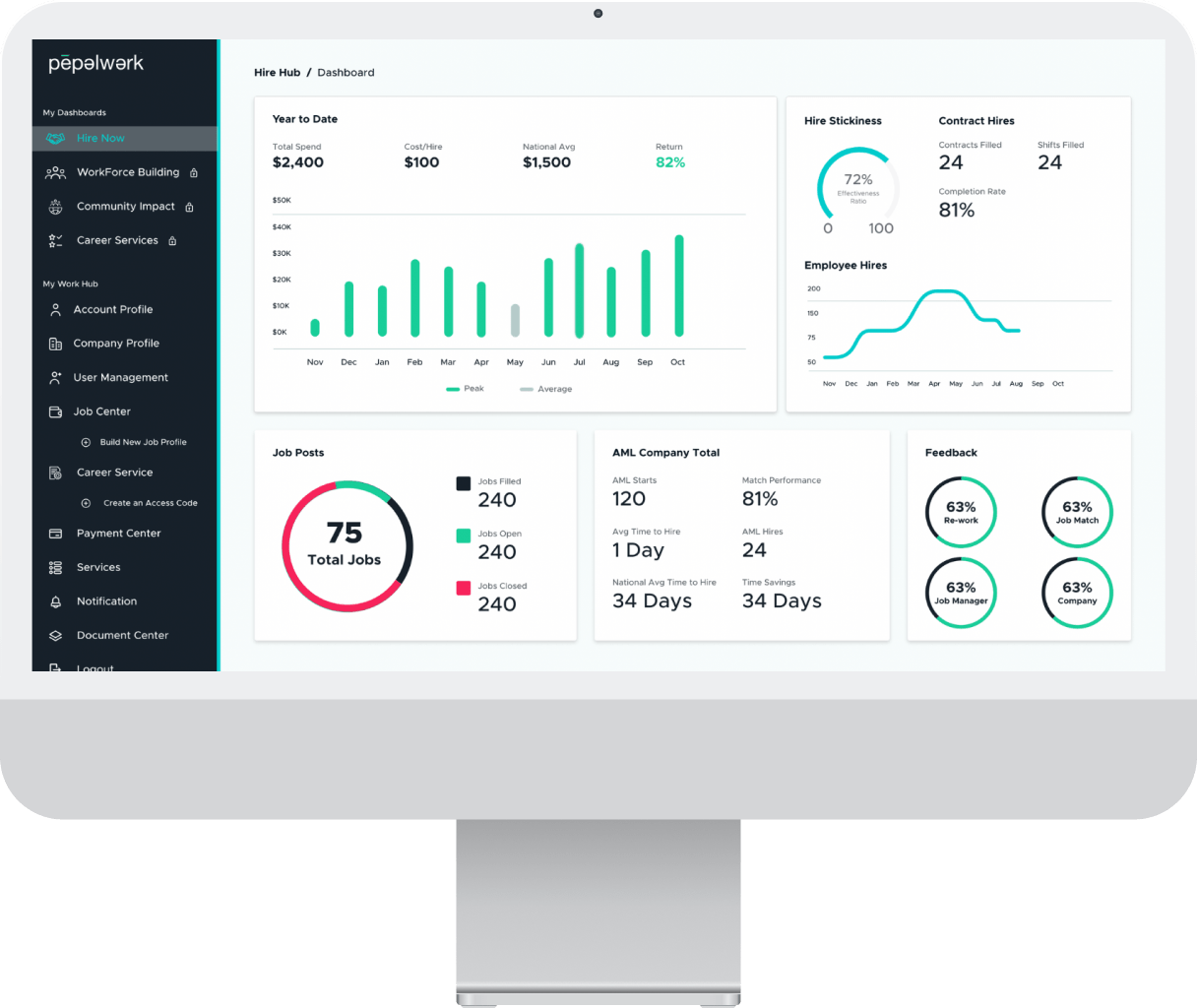Image resolution: width=1197 pixels, height=1008 pixels.
Task: Click the handshake icon beside Hire Now
Action: pos(56,139)
